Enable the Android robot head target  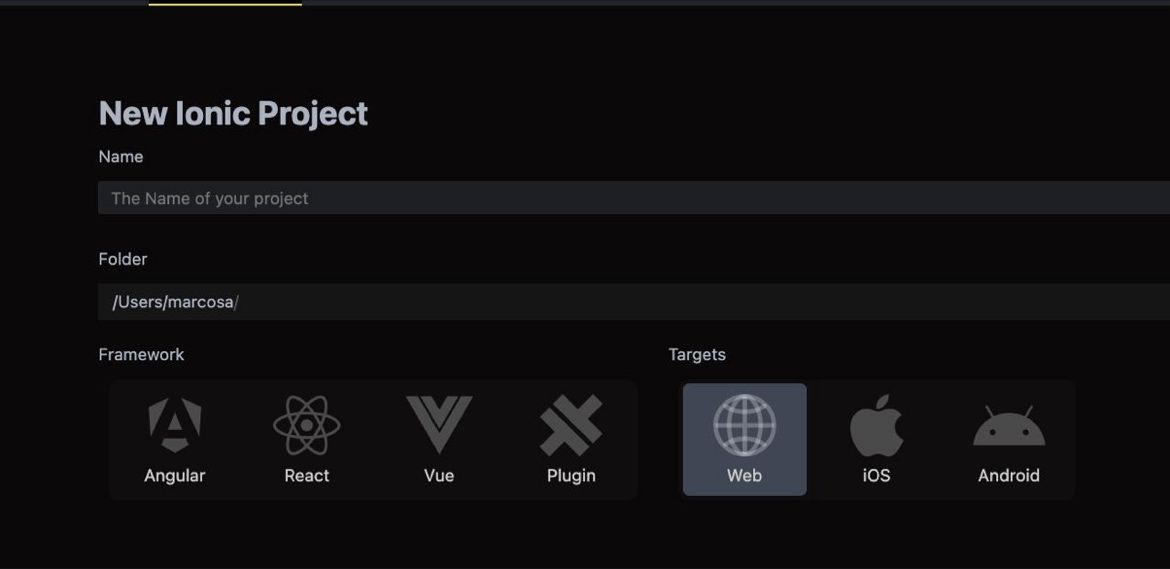pyautogui.click(x=1009, y=426)
